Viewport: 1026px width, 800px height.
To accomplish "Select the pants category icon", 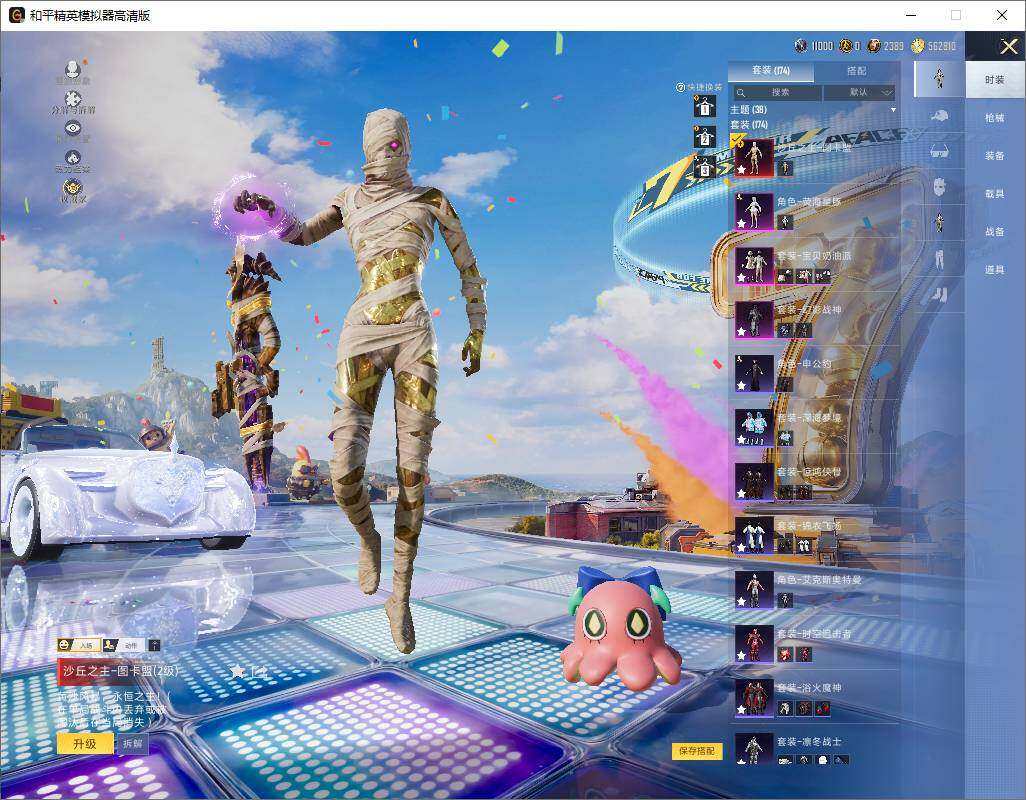I will pyautogui.click(x=939, y=258).
